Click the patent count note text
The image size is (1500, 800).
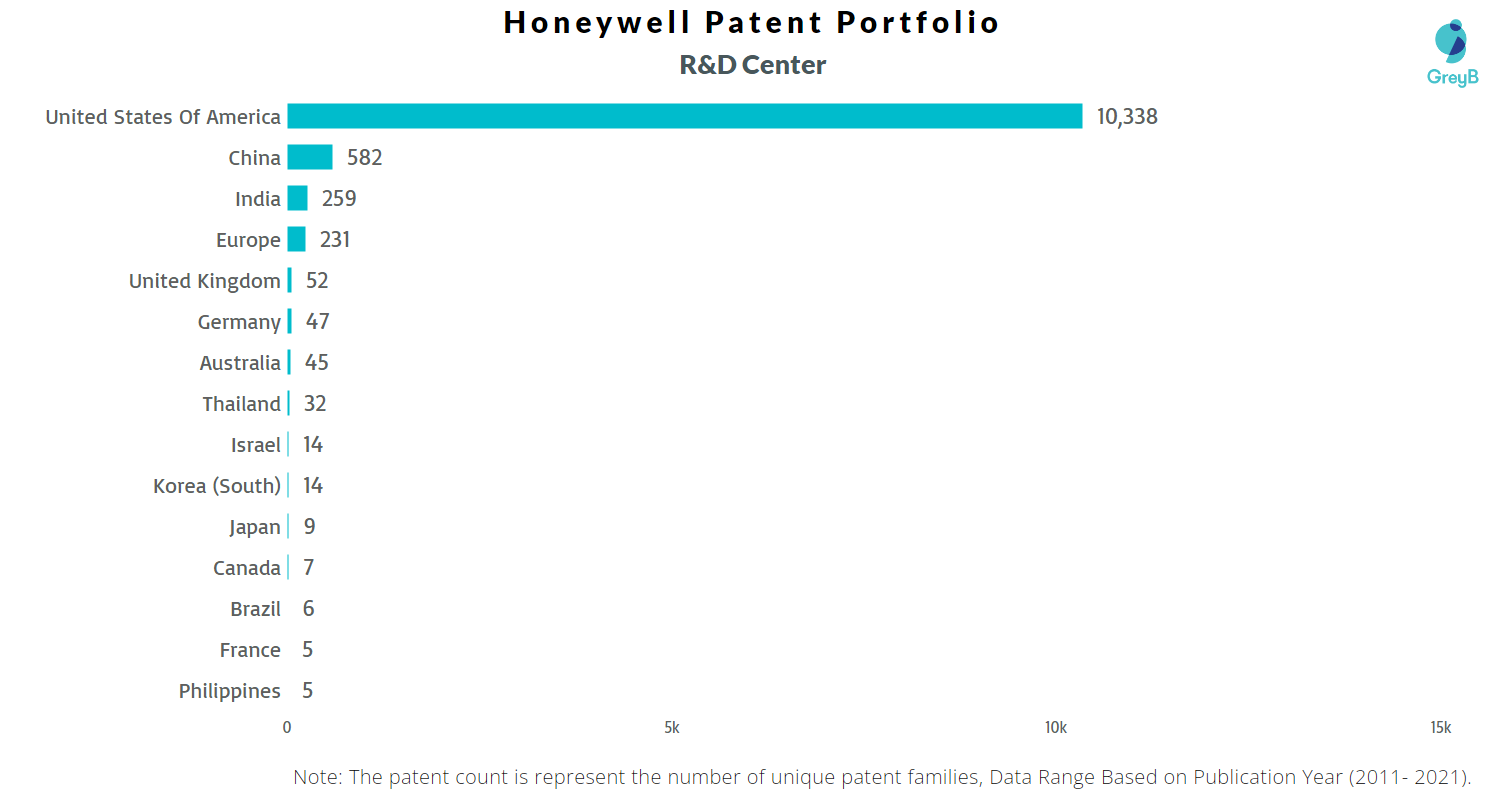coord(883,777)
